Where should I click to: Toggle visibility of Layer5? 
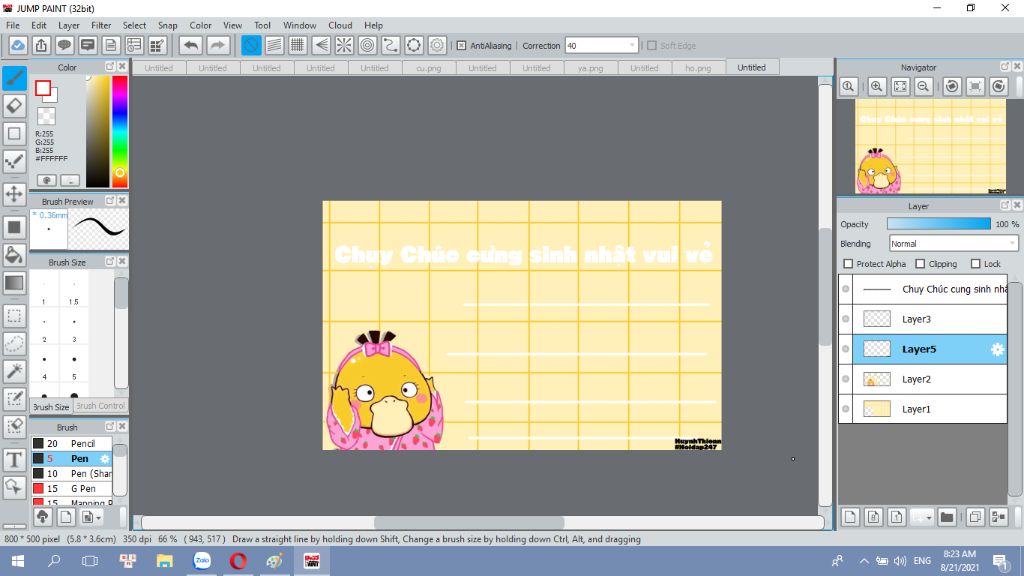[846, 349]
